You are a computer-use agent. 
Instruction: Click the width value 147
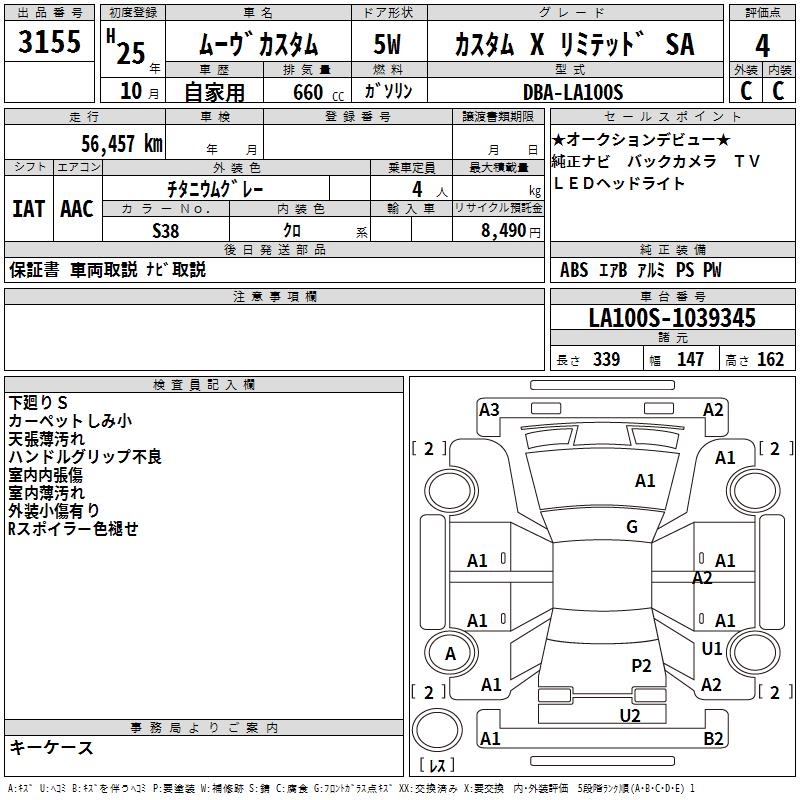click(x=690, y=359)
